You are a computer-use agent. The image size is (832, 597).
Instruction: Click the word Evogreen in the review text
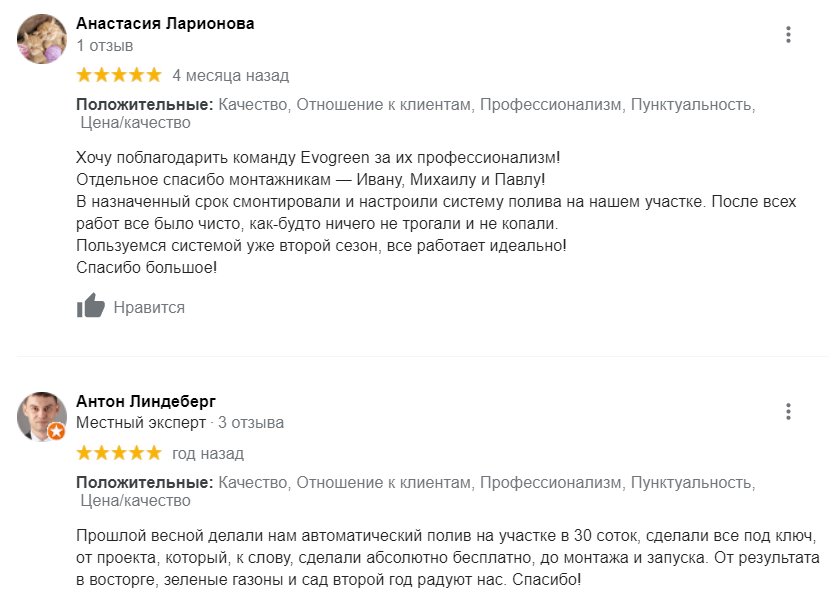coord(335,158)
